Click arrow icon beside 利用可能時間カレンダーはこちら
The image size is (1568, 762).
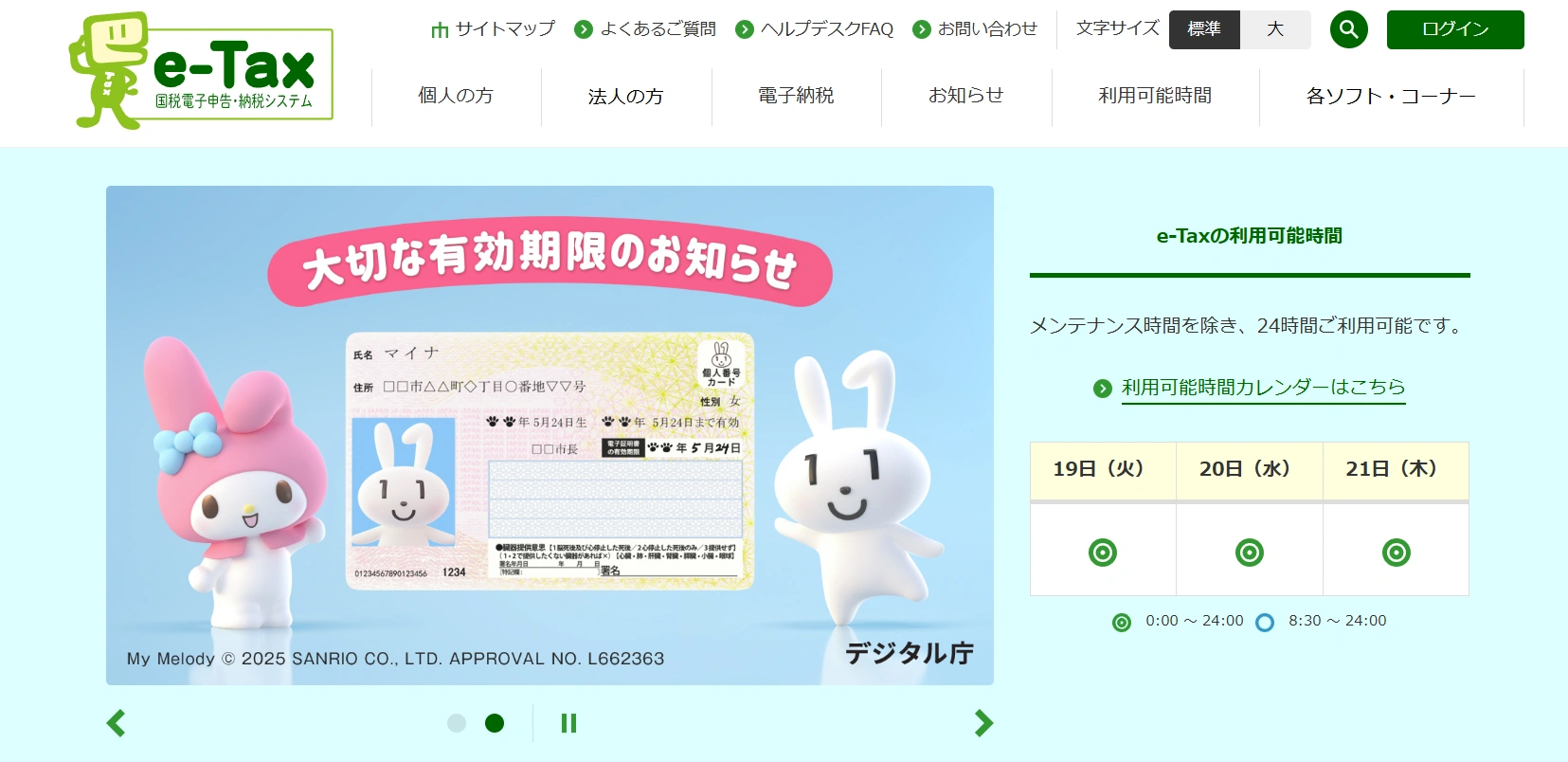pyautogui.click(x=1102, y=389)
